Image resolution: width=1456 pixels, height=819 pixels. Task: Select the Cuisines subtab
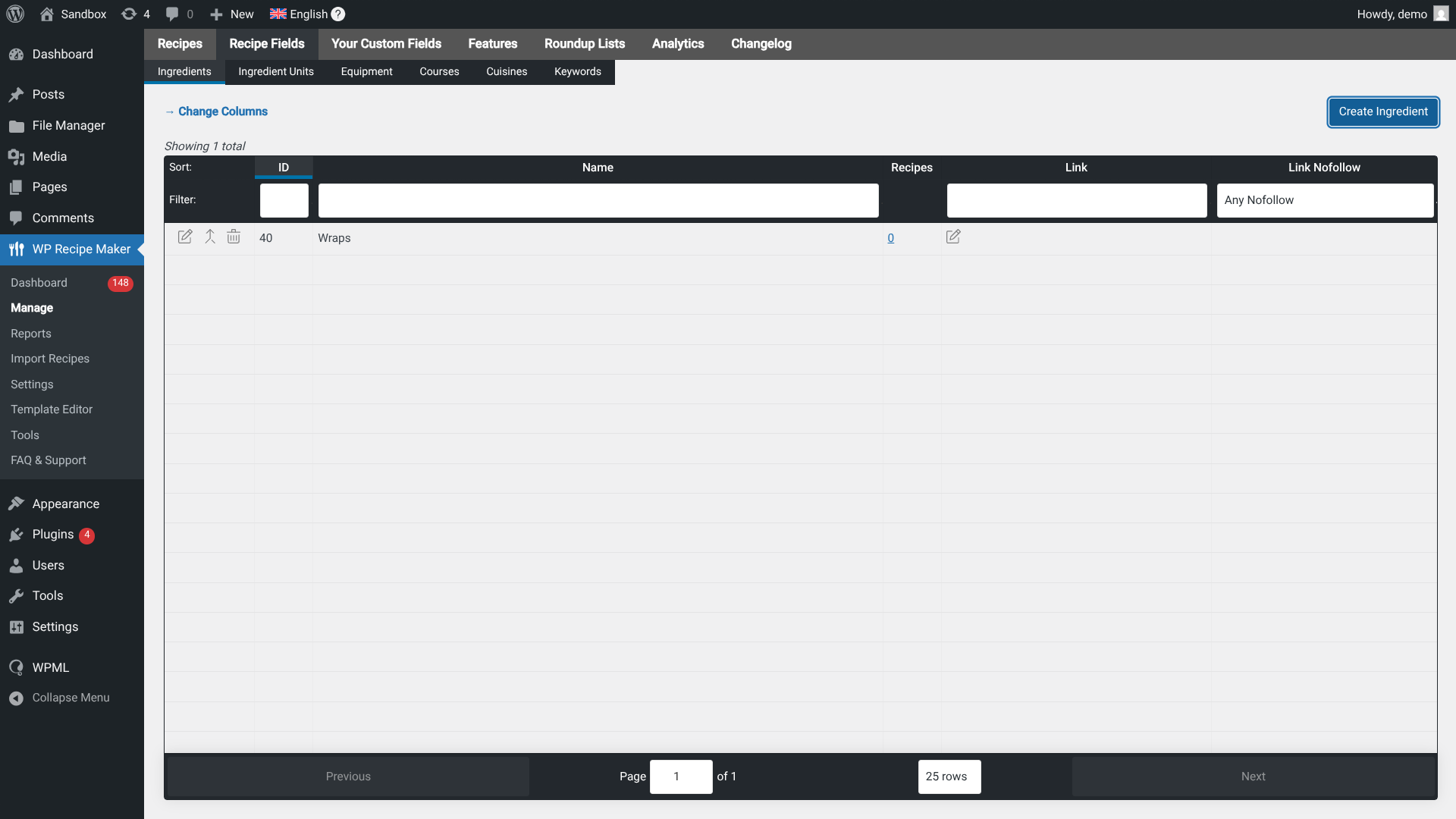507,71
